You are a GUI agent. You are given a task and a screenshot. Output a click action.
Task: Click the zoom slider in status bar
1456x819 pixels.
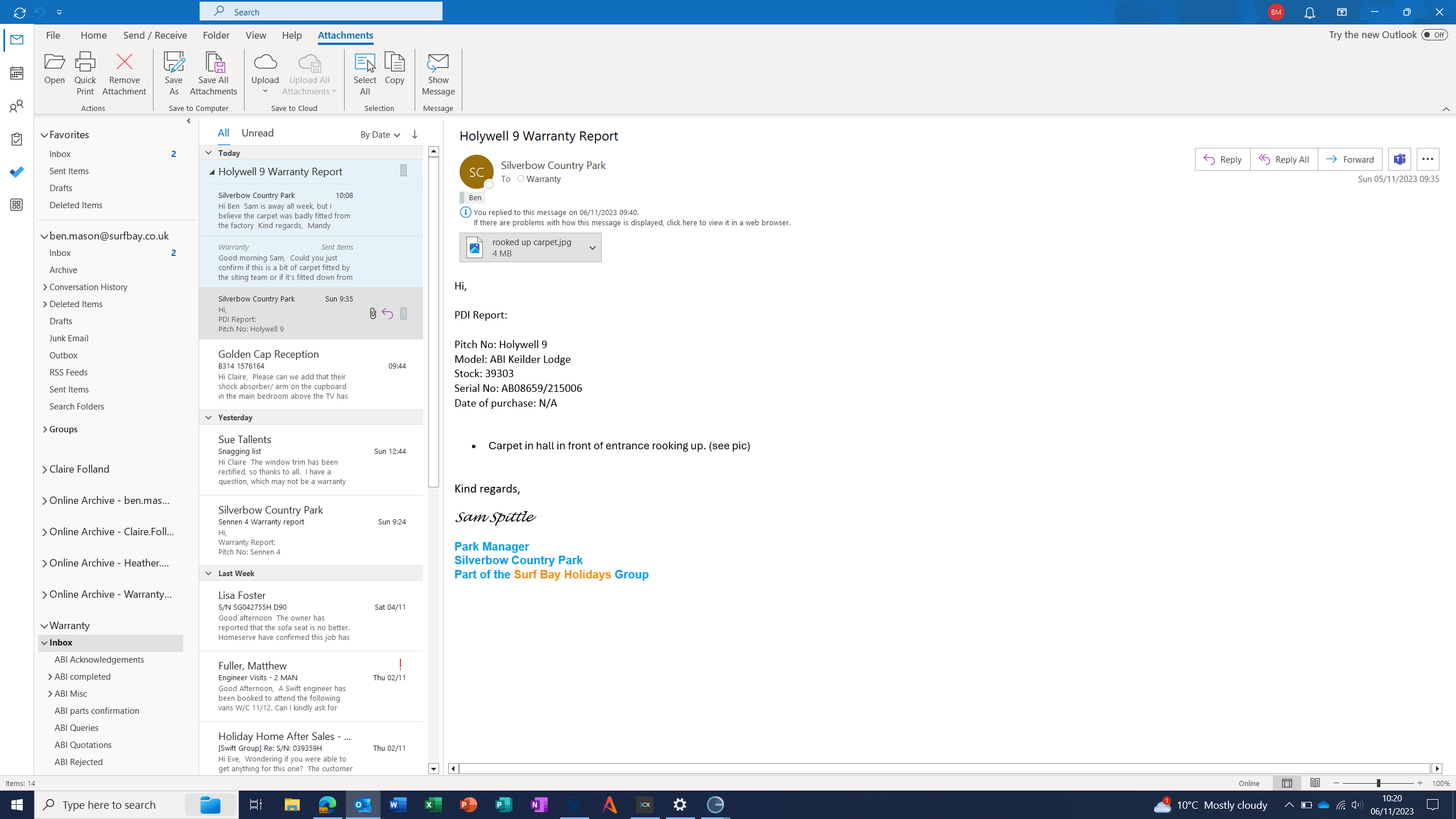1378,783
